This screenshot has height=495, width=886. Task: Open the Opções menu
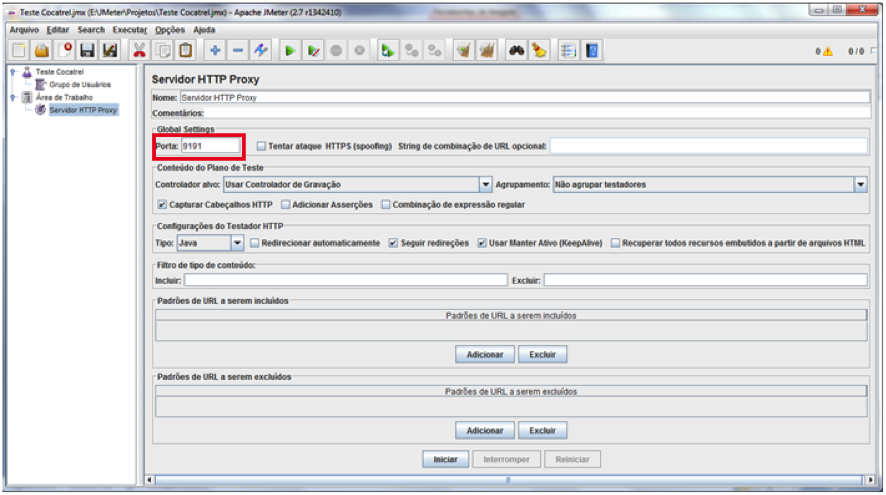[x=170, y=29]
